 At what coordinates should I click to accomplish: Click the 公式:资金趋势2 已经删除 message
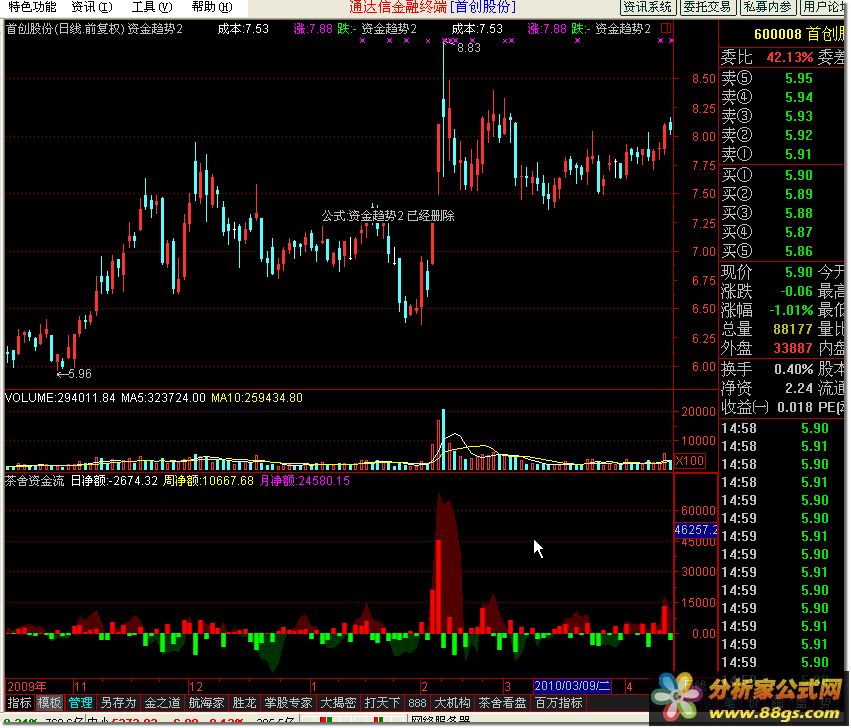point(388,216)
